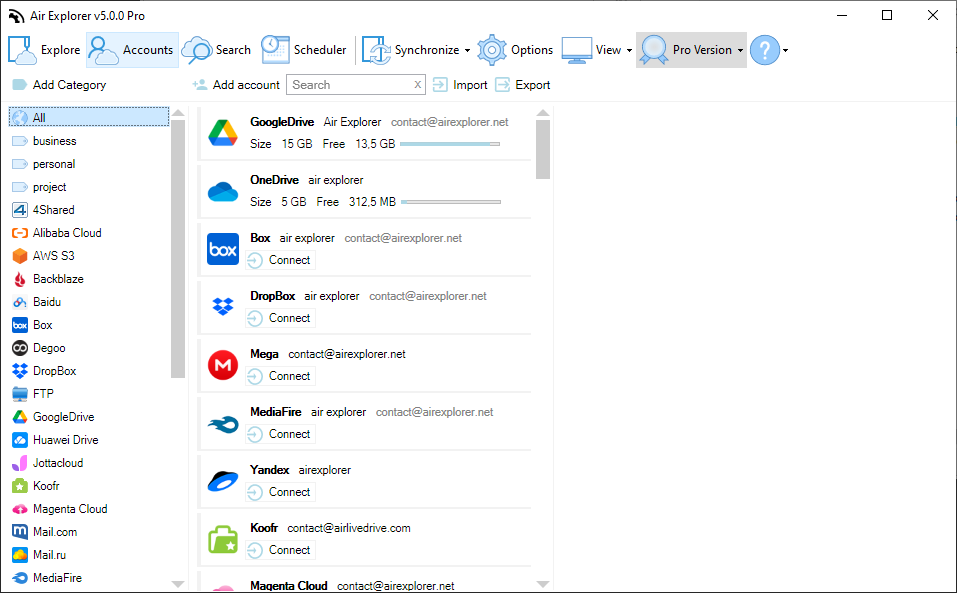Click the Mail.com icon
957x593 pixels.
click(20, 532)
